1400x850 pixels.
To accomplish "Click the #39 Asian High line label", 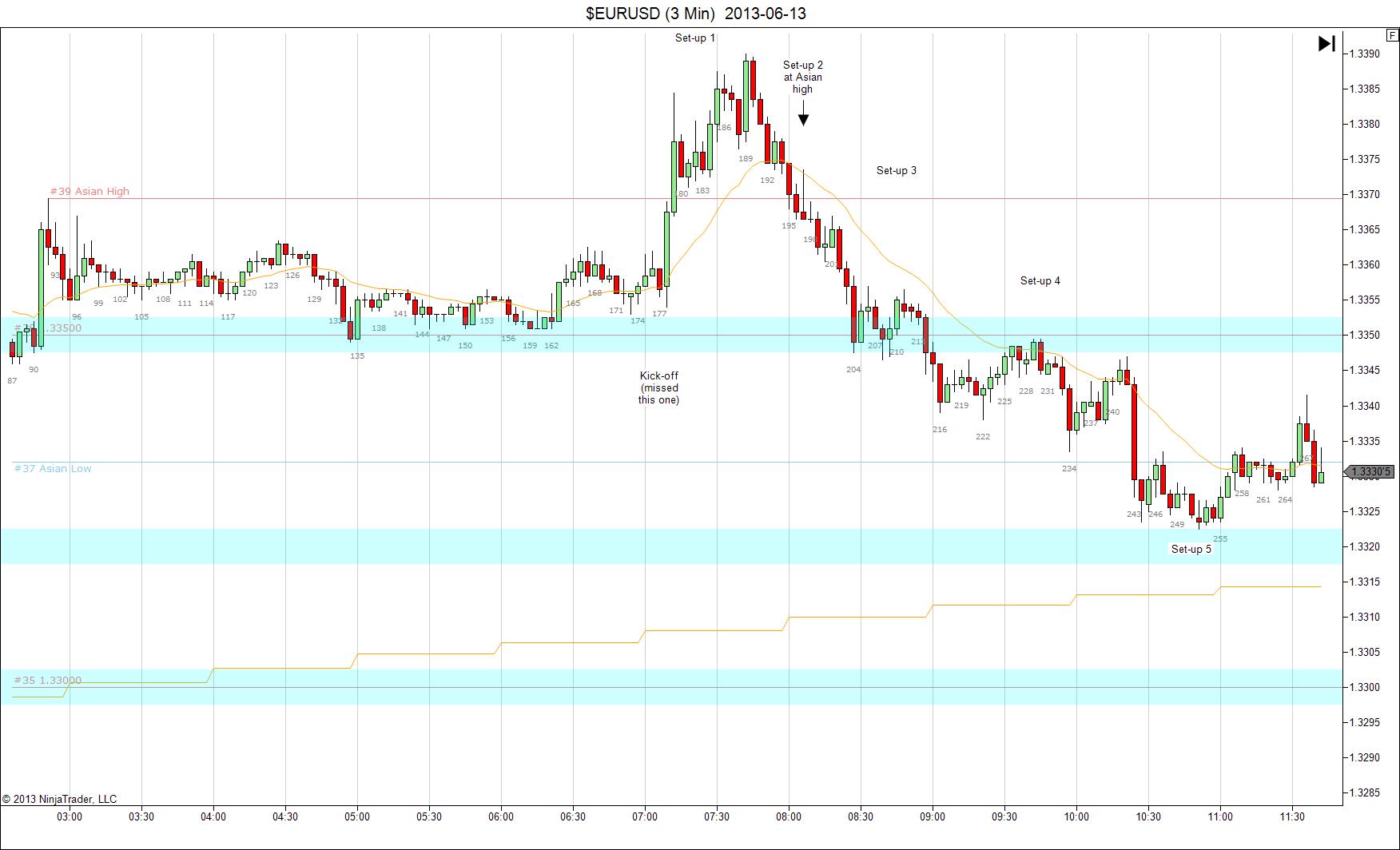I will click(89, 192).
